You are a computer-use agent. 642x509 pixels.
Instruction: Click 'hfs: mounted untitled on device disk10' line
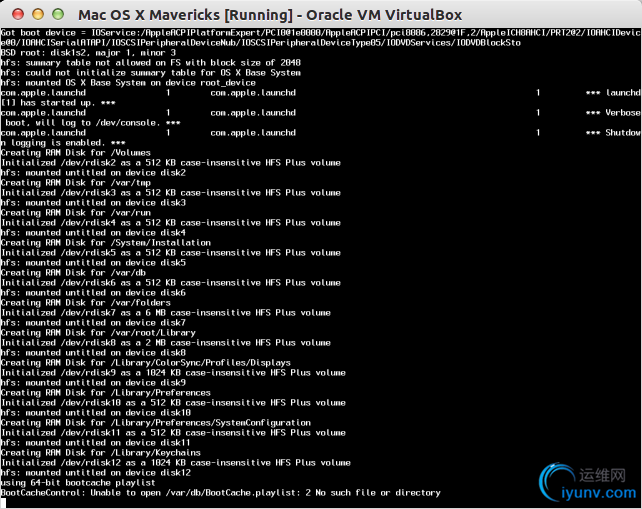pos(96,413)
